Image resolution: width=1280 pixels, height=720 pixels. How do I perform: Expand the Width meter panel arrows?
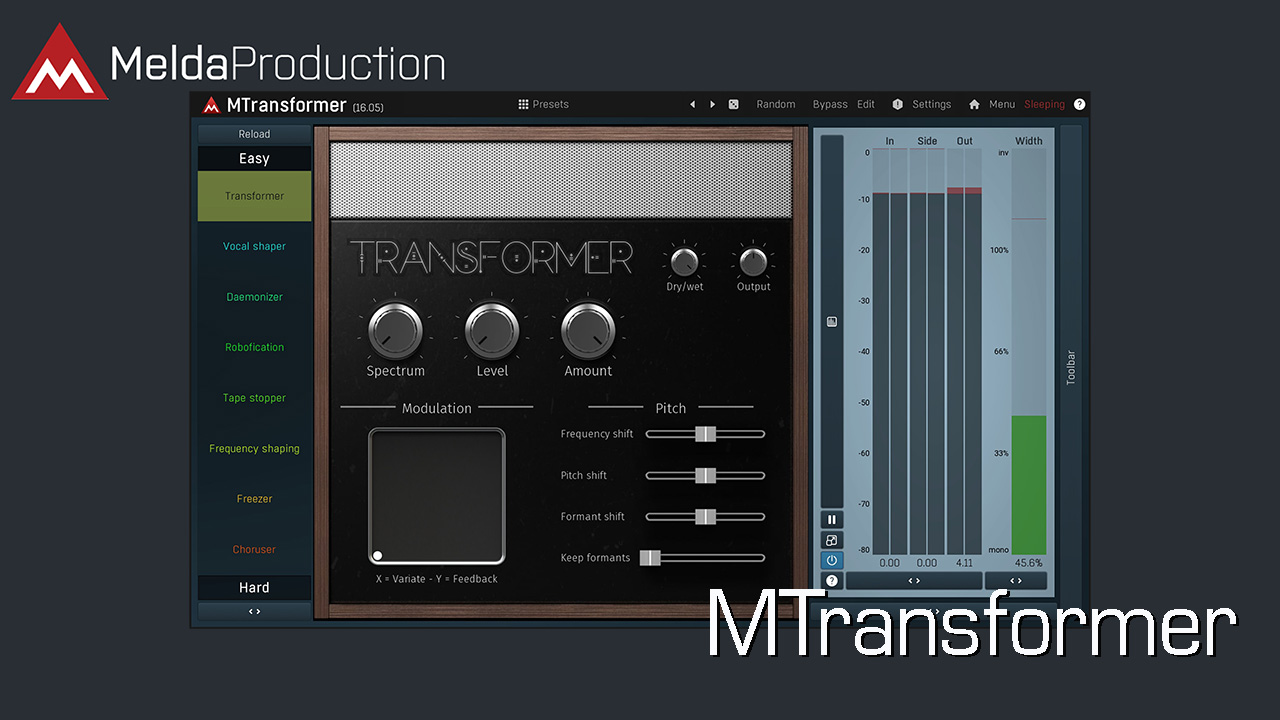point(1015,581)
